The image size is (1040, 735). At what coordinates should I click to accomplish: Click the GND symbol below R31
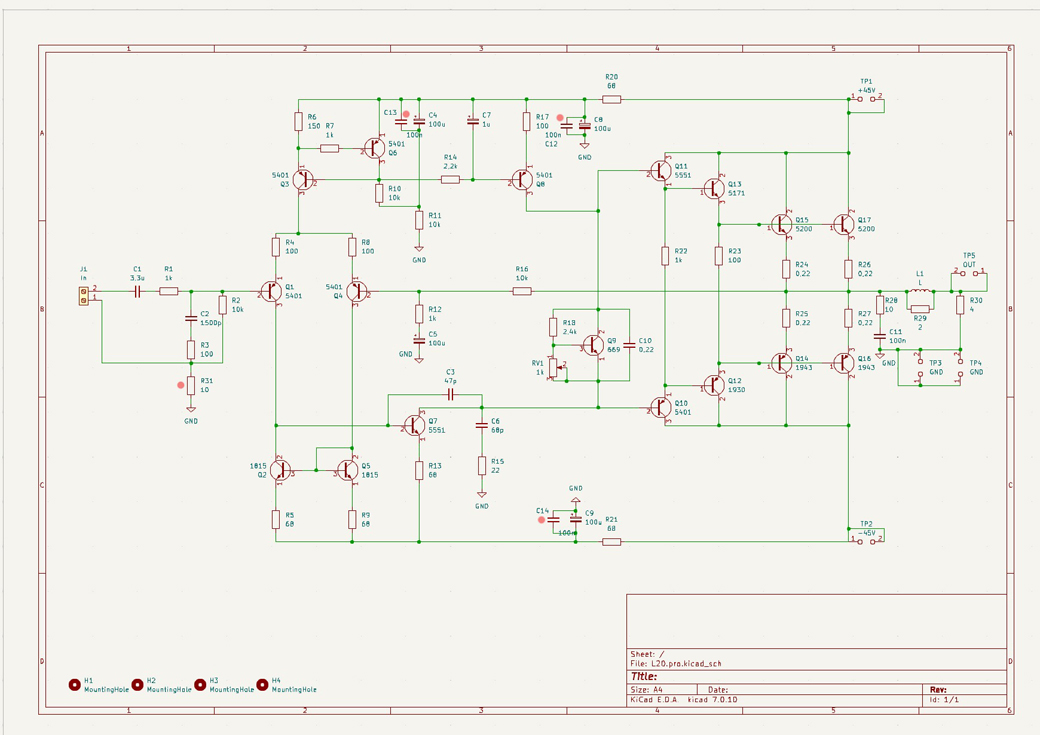pos(191,409)
